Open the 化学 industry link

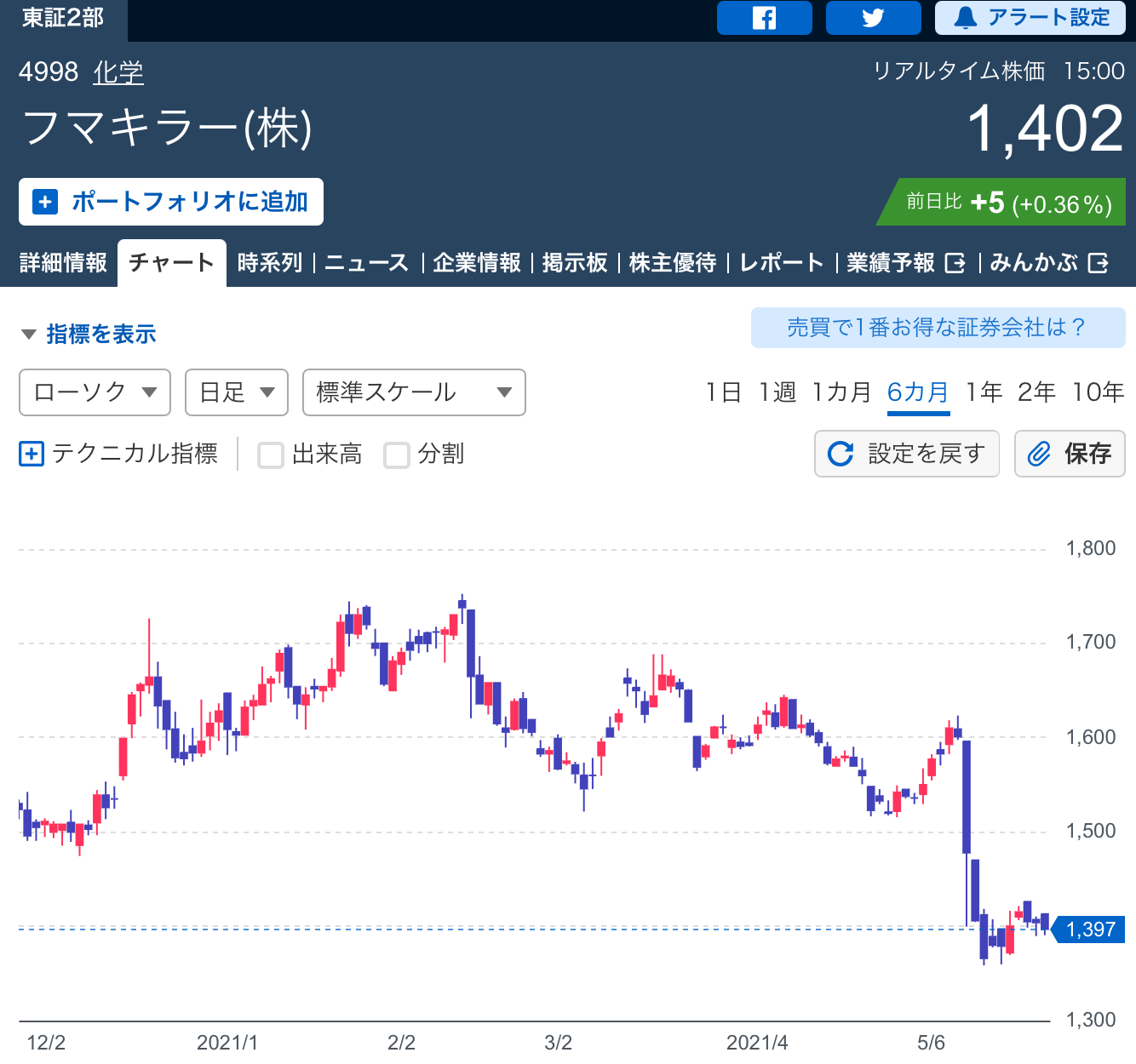[118, 72]
